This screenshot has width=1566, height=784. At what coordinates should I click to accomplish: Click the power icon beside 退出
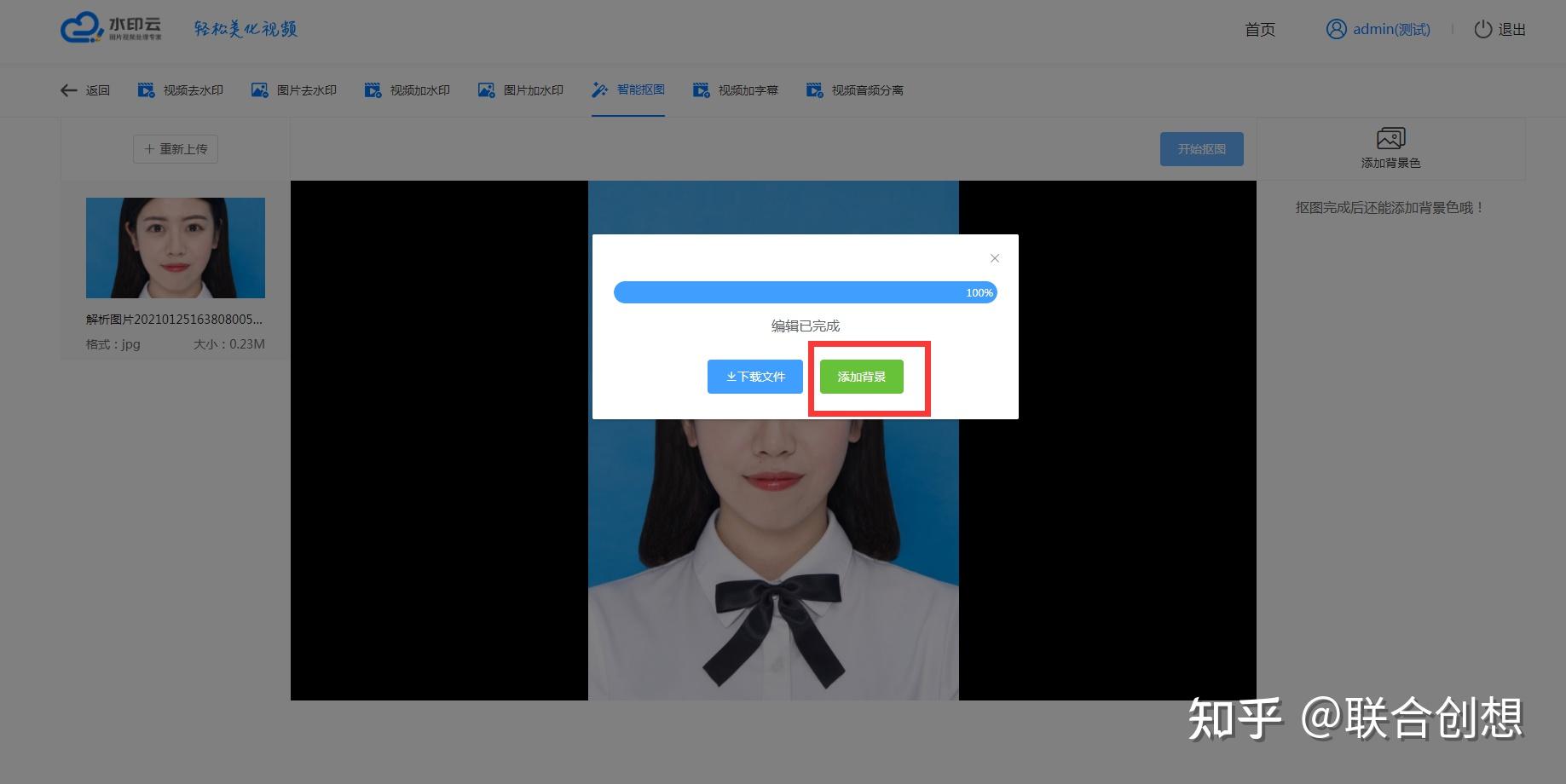click(1483, 29)
